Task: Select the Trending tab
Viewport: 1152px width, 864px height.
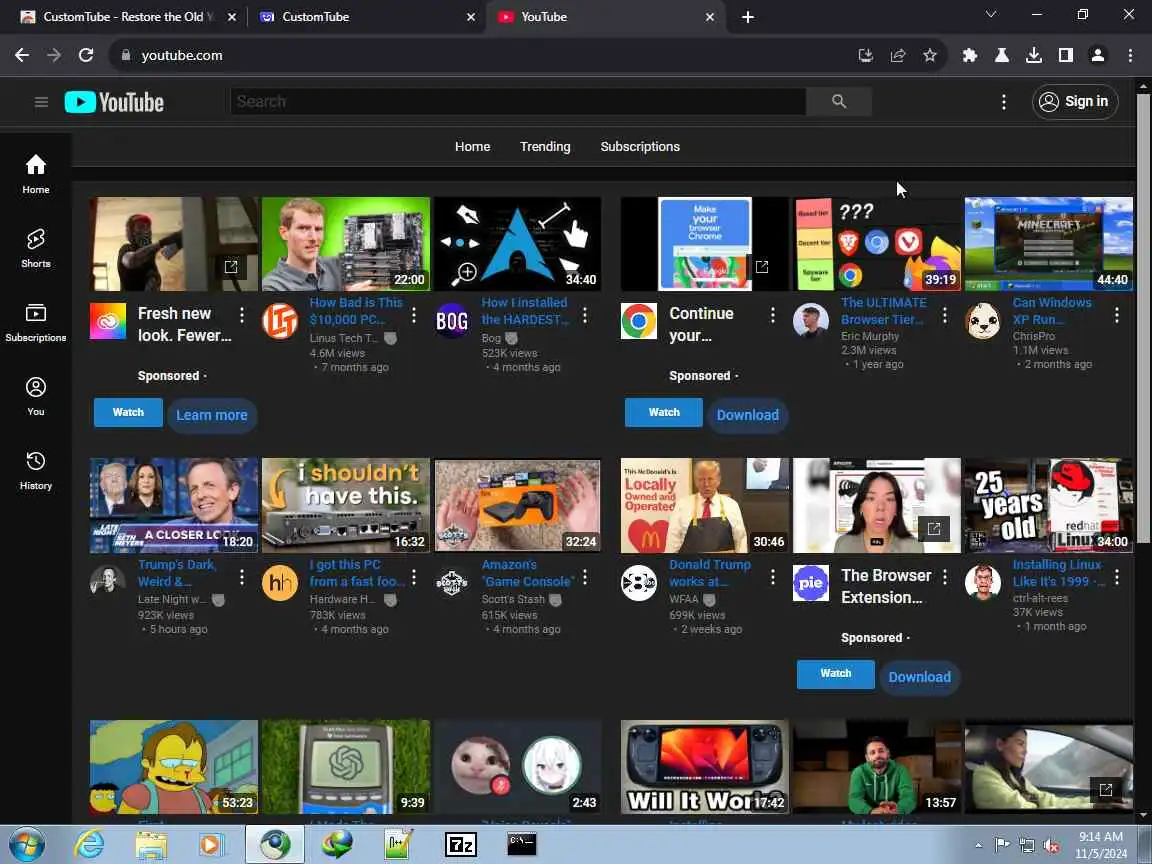Action: coord(545,146)
